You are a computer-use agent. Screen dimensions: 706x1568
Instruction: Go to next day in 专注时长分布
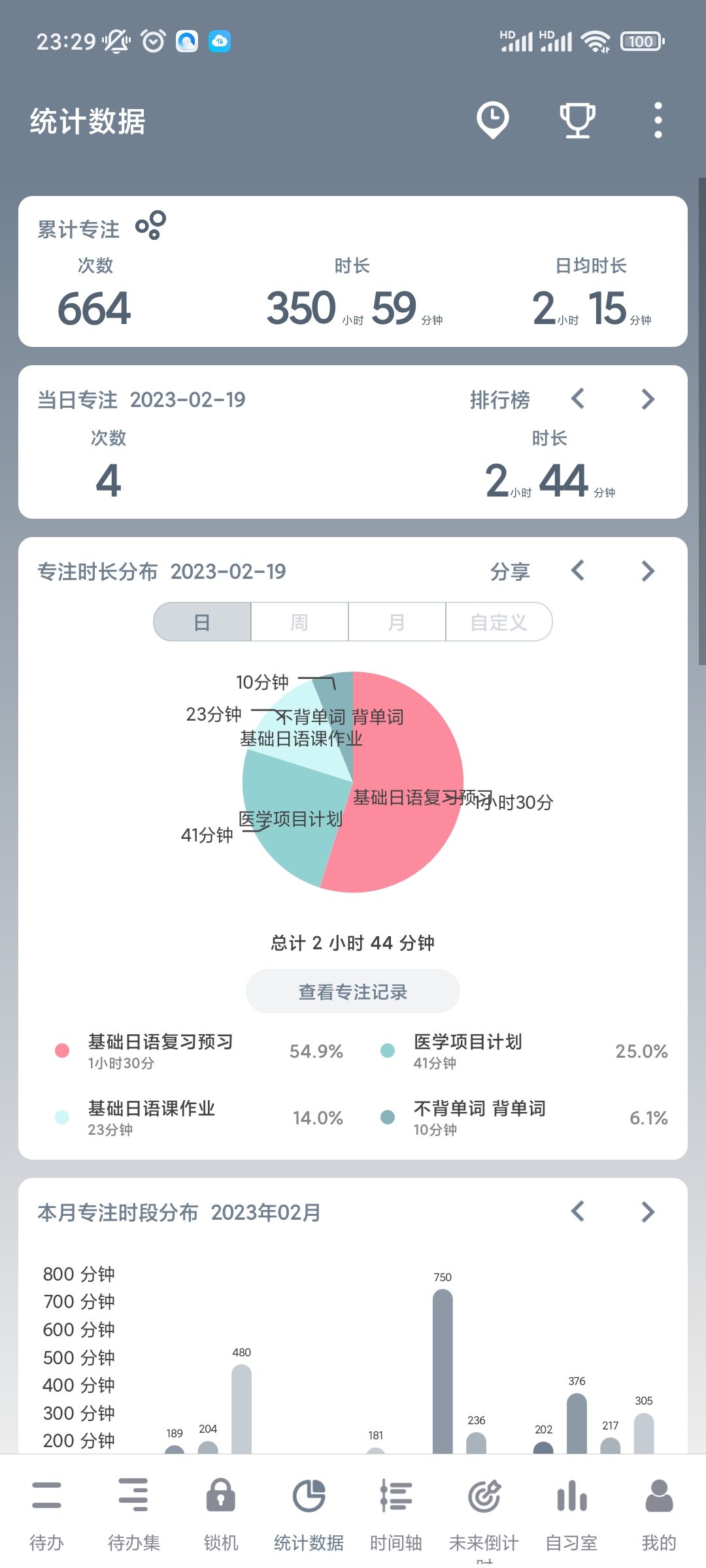click(x=648, y=571)
